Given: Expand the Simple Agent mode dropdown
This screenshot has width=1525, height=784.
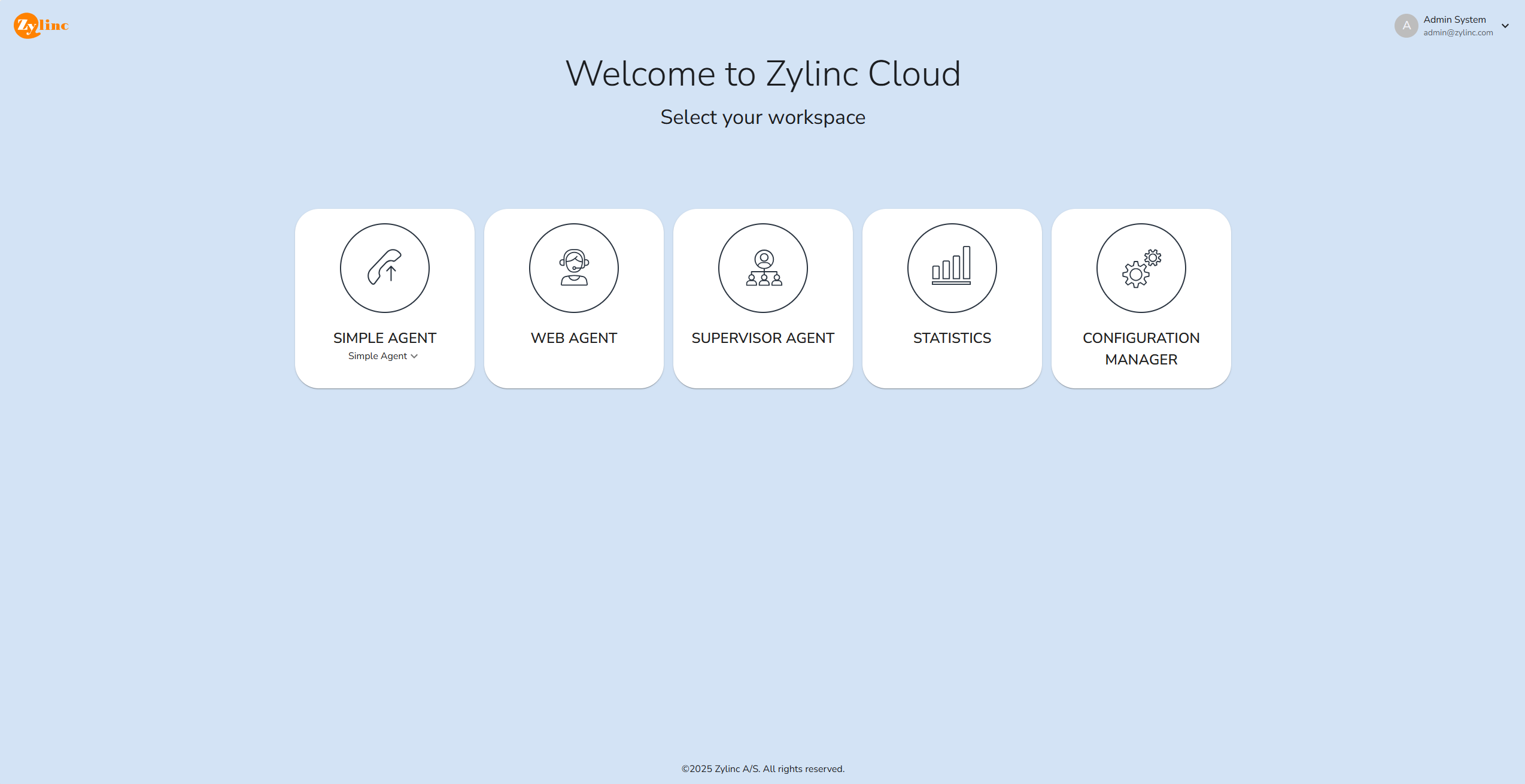Looking at the screenshot, I should coord(378,356).
